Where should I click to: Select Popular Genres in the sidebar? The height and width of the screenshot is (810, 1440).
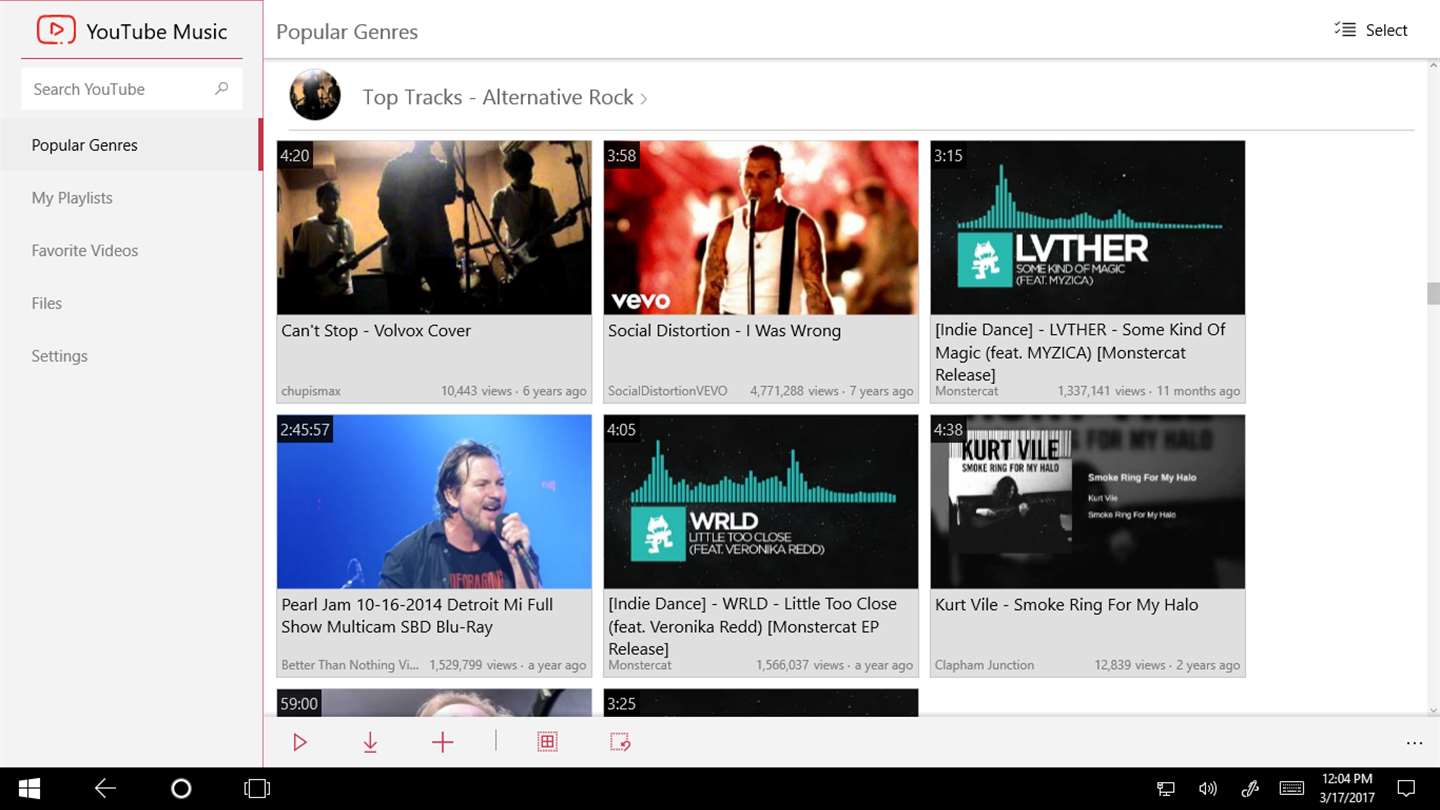pyautogui.click(x=131, y=145)
